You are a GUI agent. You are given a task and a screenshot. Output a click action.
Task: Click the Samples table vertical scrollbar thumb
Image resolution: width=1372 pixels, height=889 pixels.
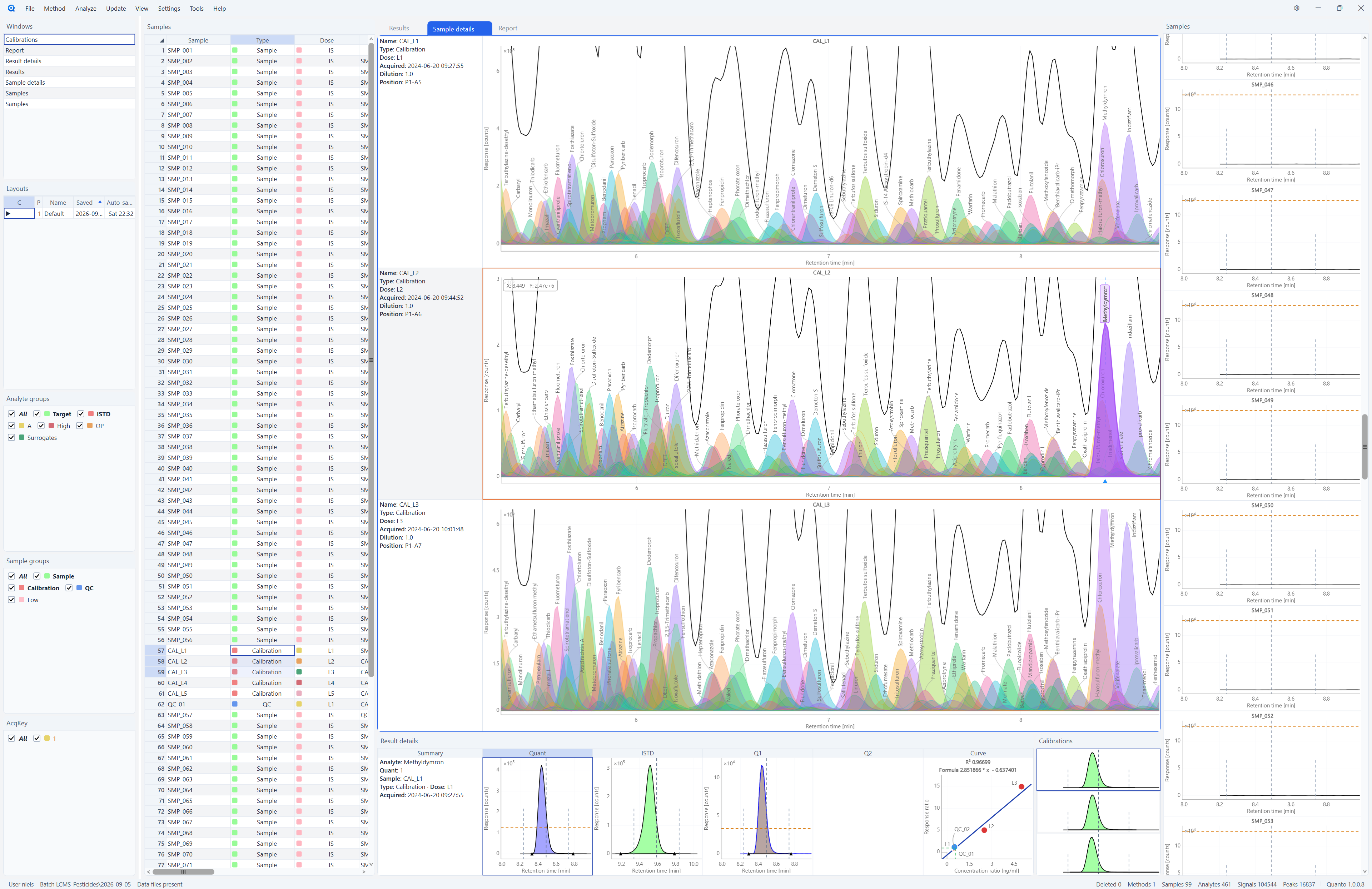(371, 360)
